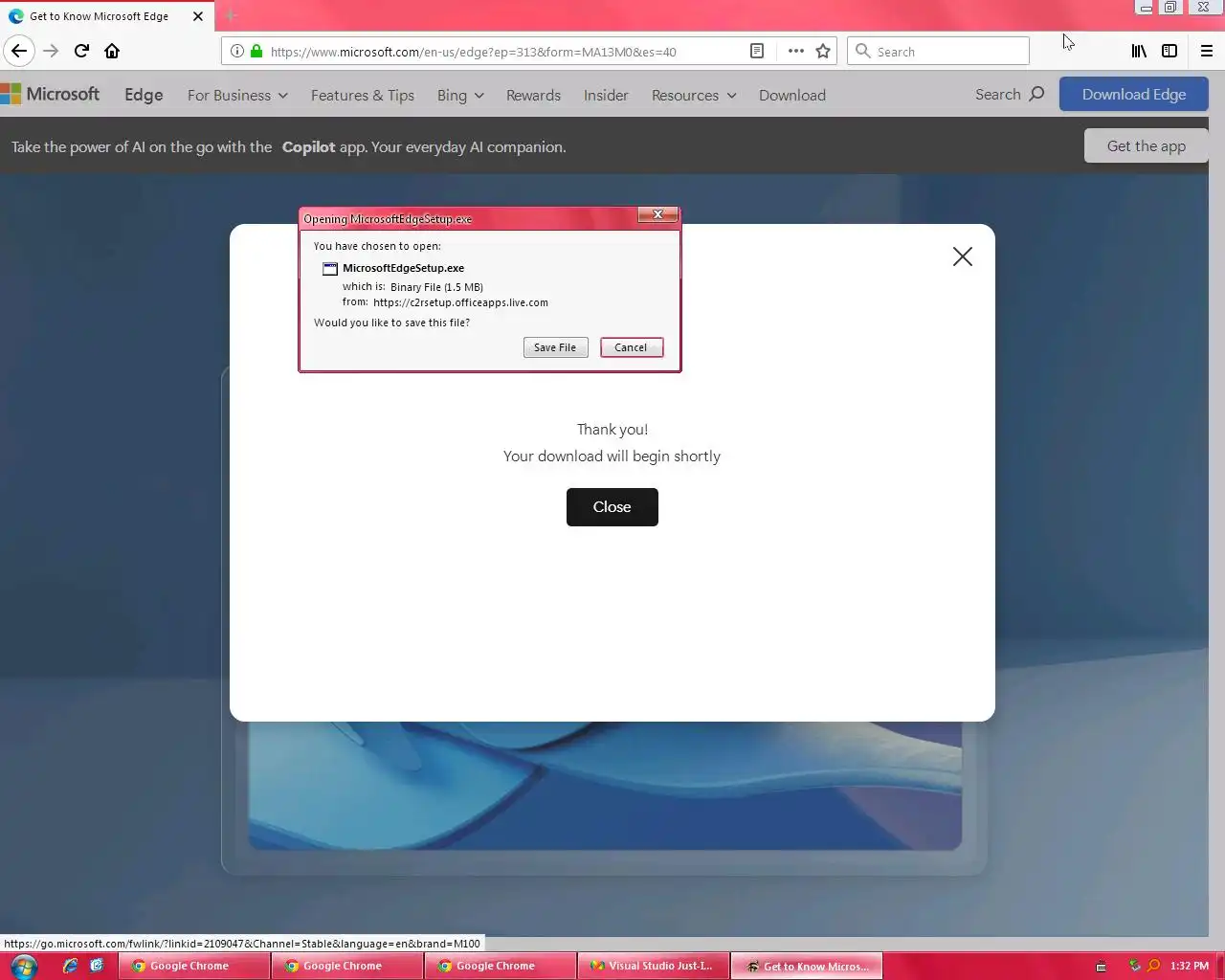Click the Get the app button

click(1146, 145)
